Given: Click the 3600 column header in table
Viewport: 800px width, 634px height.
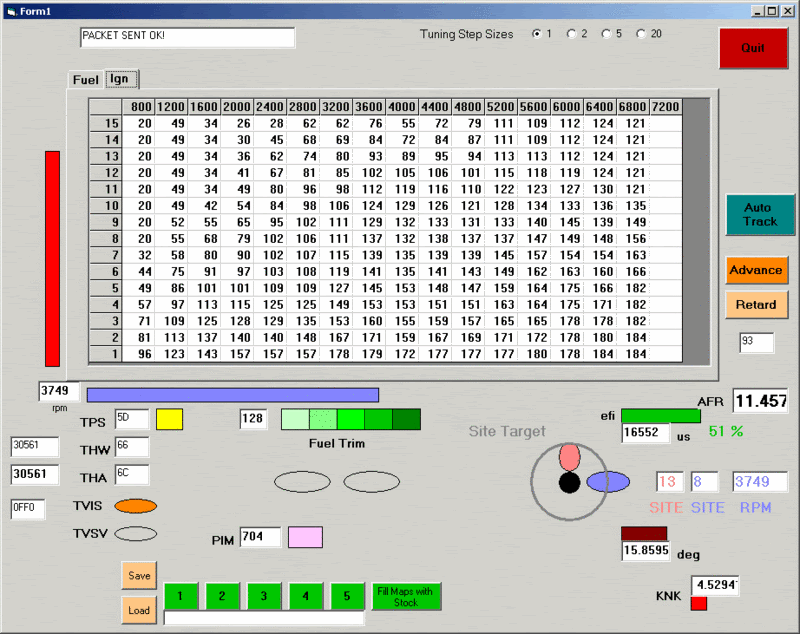Looking at the screenshot, I should [x=369, y=107].
